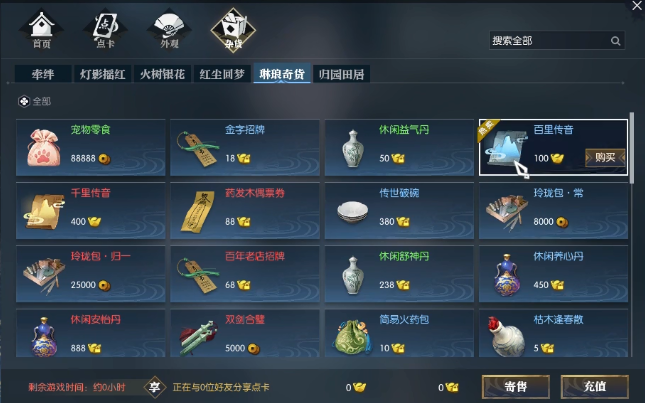Switch to the 灯影摇红 tab
Viewport: 645px width, 403px height.
pos(102,74)
